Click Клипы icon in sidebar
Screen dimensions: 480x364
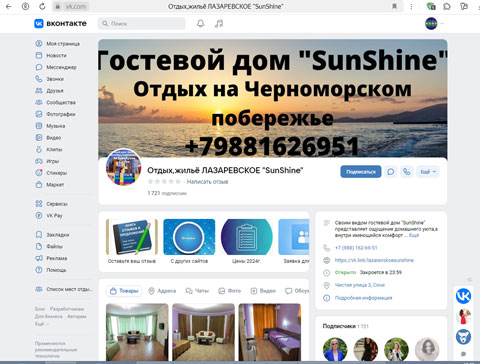coord(39,149)
